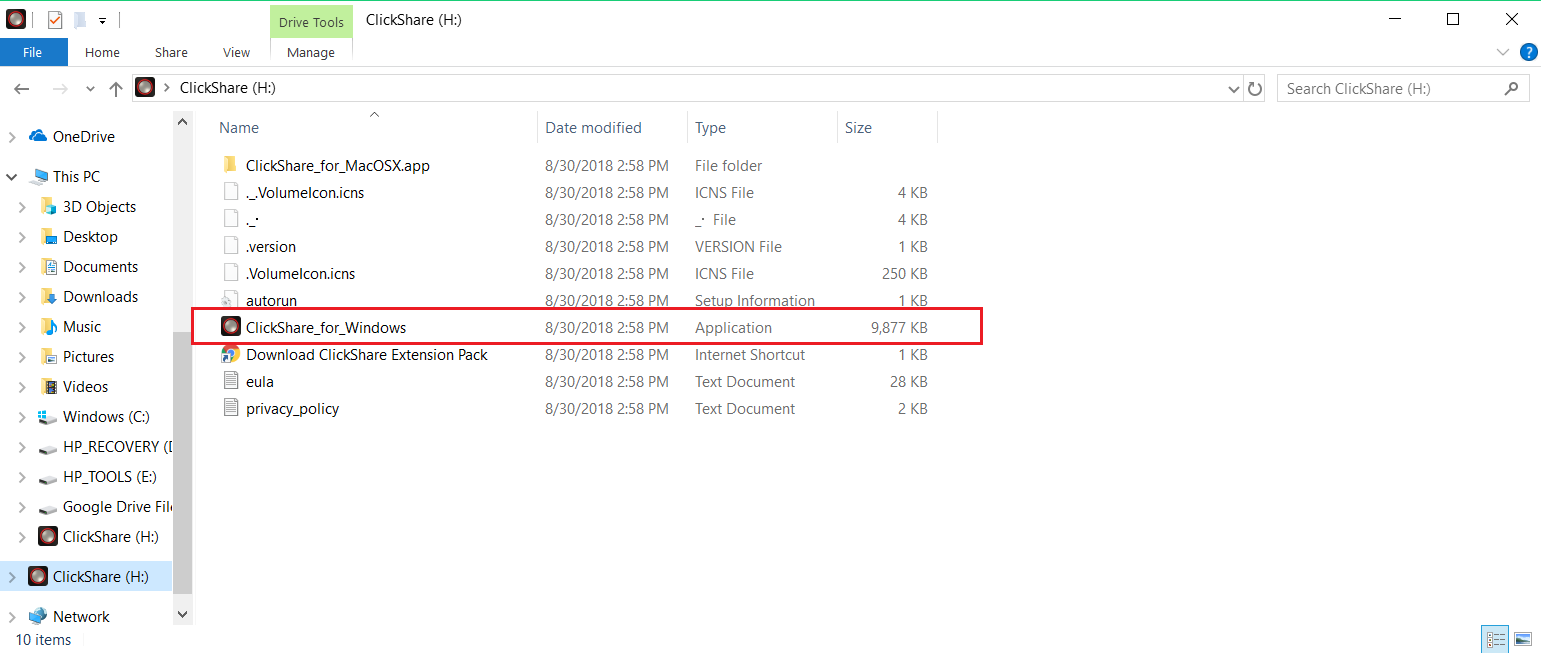Select Videos in the navigation pane

(85, 386)
